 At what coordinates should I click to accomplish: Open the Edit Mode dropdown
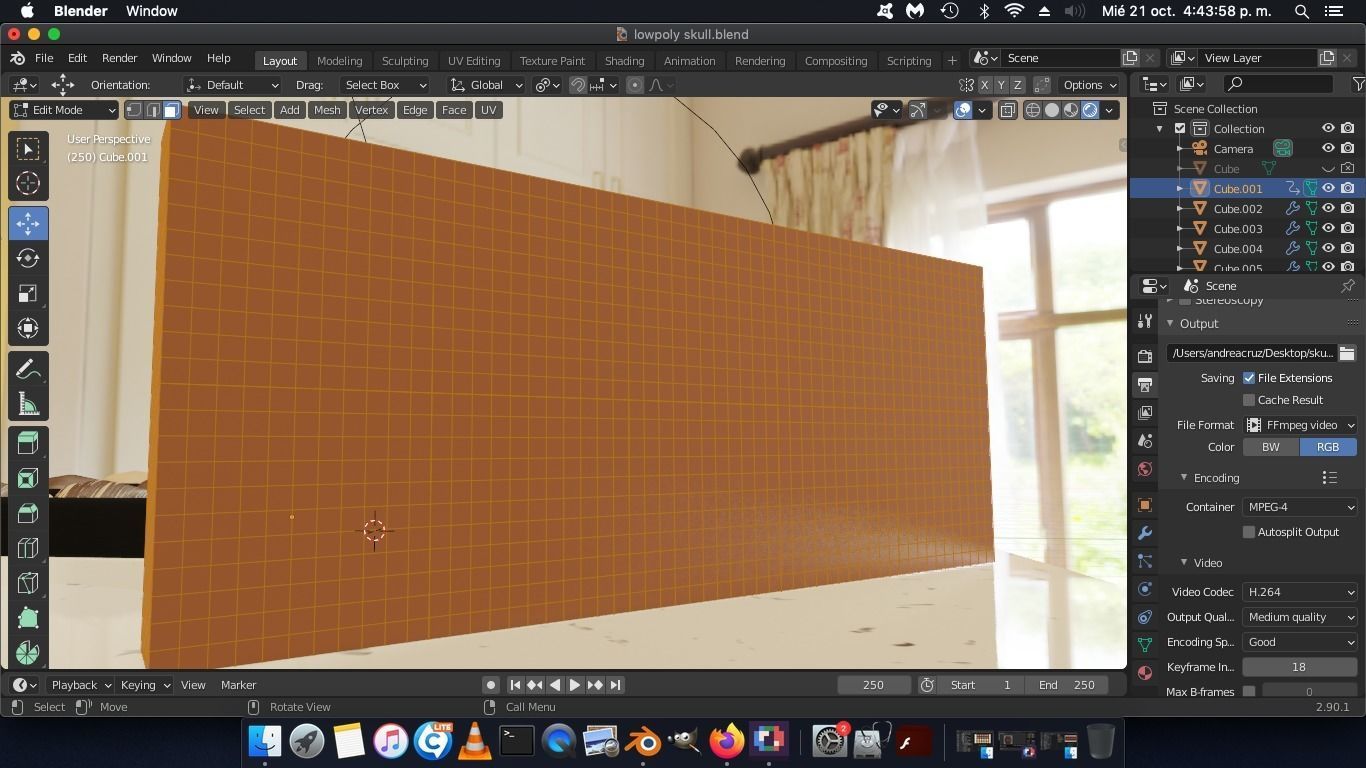pos(64,110)
